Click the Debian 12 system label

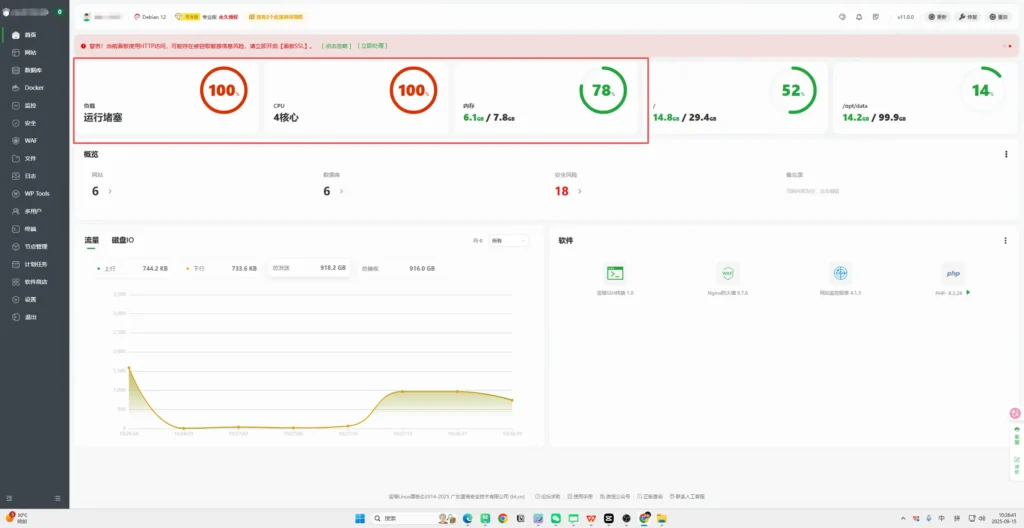(150, 17)
